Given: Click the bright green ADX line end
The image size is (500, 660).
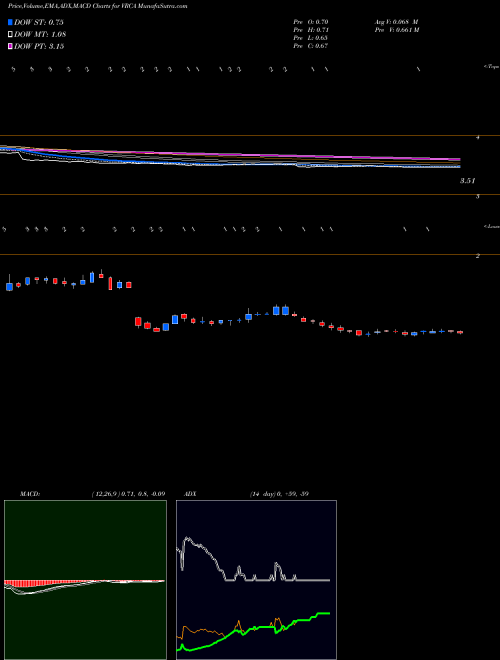Looking at the screenshot, I should pyautogui.click(x=328, y=613).
